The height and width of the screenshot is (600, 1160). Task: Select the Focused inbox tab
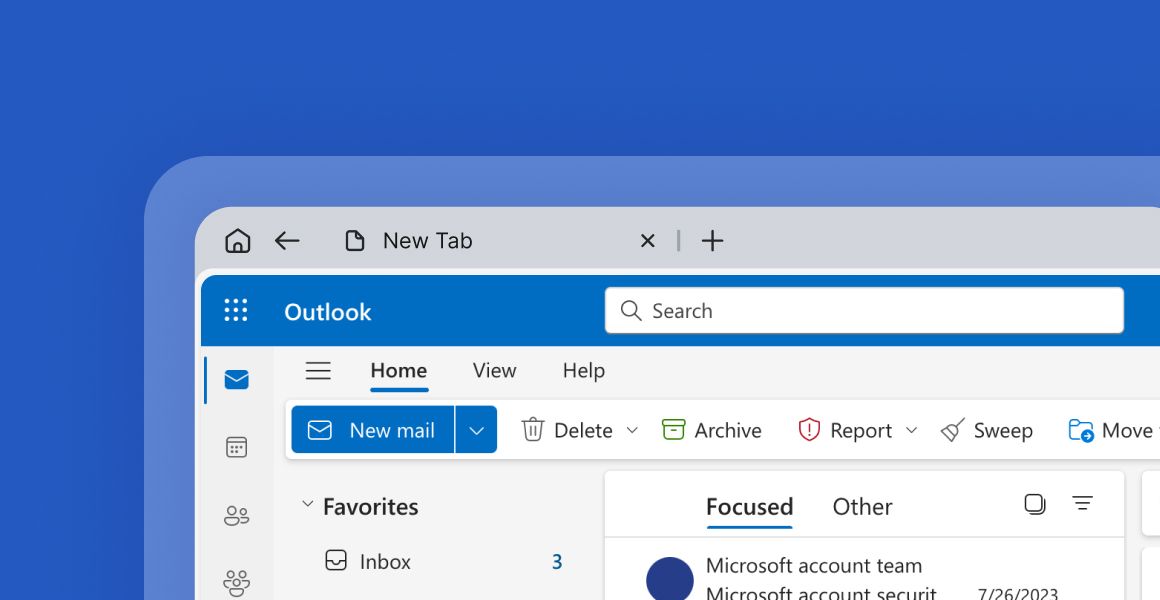click(x=749, y=507)
